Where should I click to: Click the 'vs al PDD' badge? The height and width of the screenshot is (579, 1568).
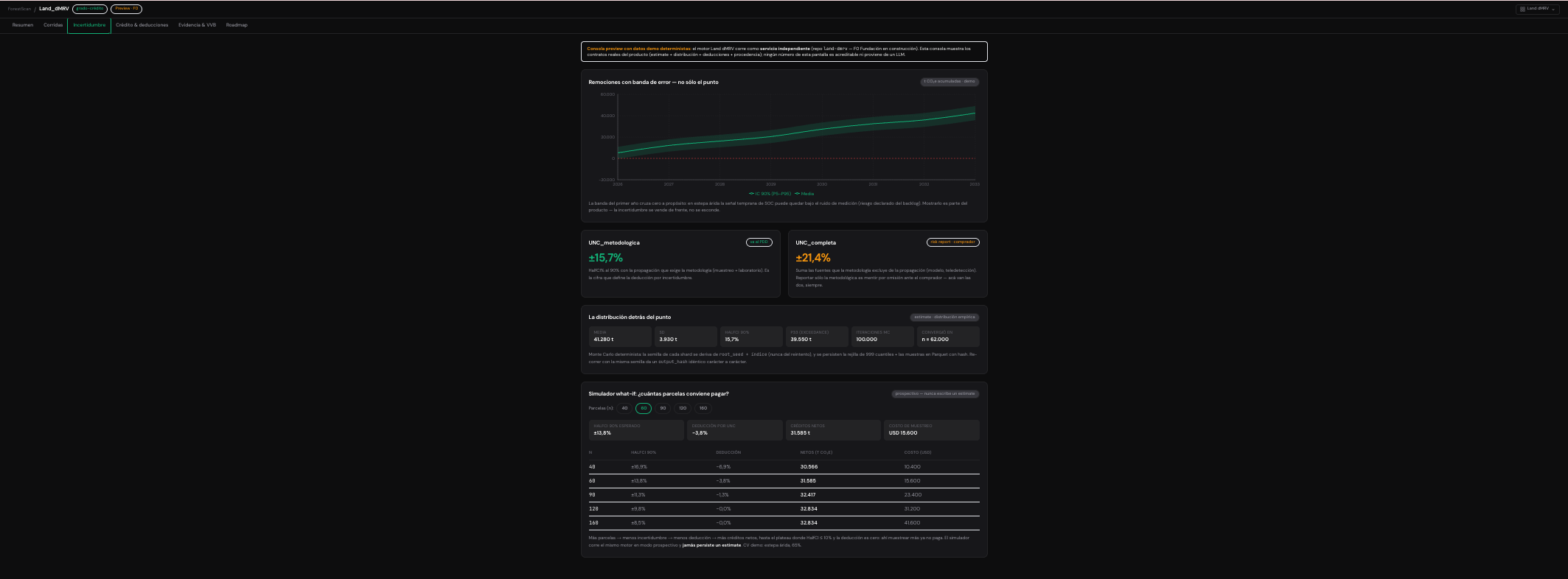tap(759, 242)
